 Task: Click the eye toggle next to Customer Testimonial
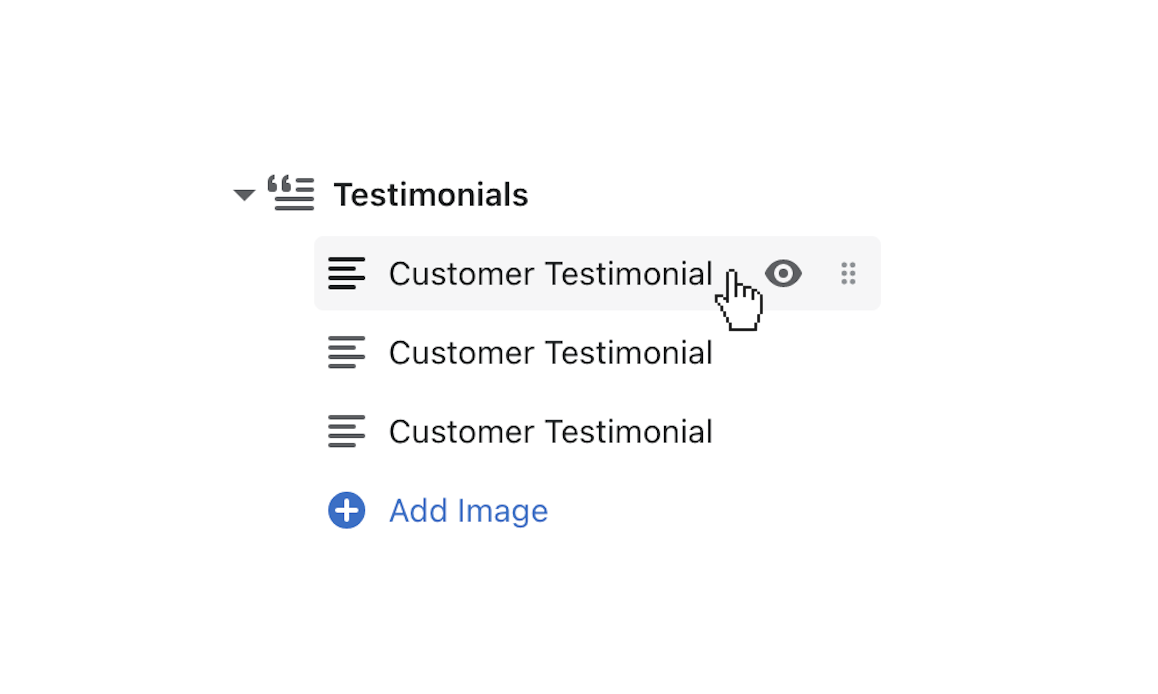tap(783, 273)
